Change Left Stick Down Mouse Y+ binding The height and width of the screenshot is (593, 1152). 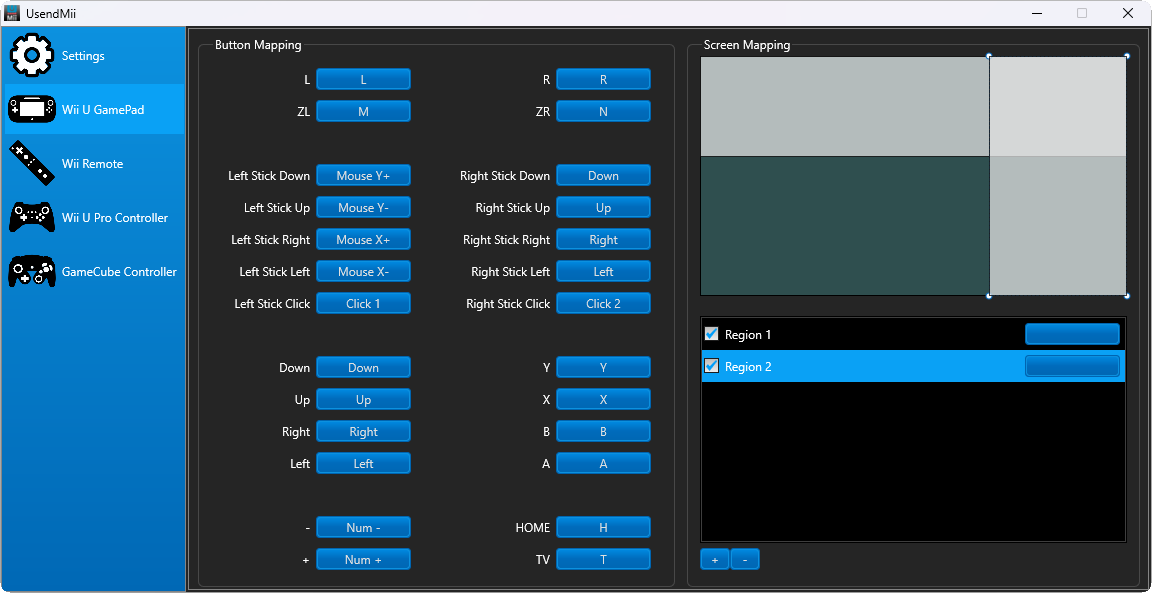(363, 176)
